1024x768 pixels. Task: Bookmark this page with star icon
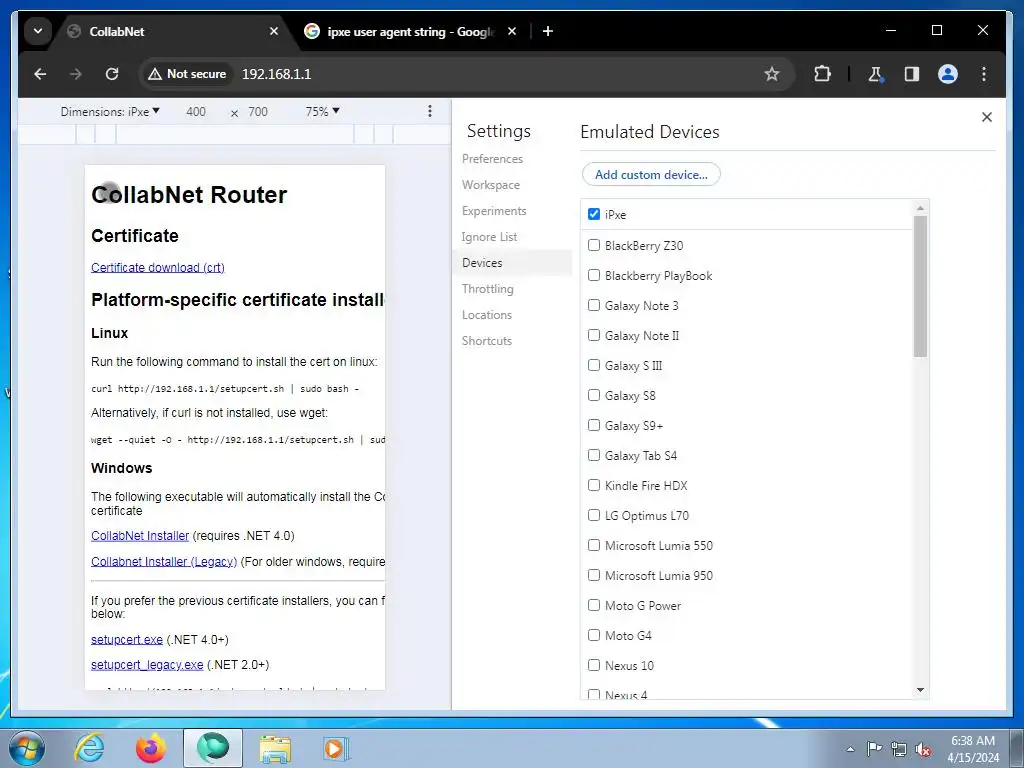772,74
